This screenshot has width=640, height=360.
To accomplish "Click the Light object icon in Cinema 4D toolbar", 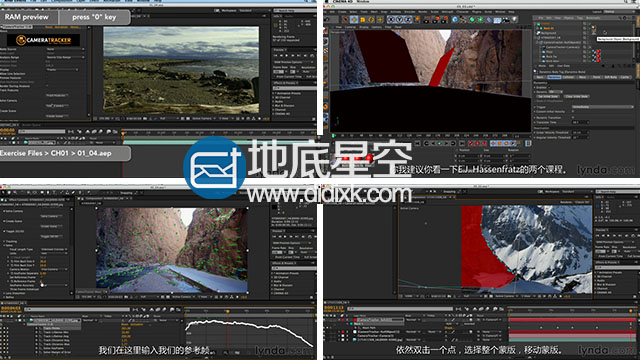I will pos(514,19).
